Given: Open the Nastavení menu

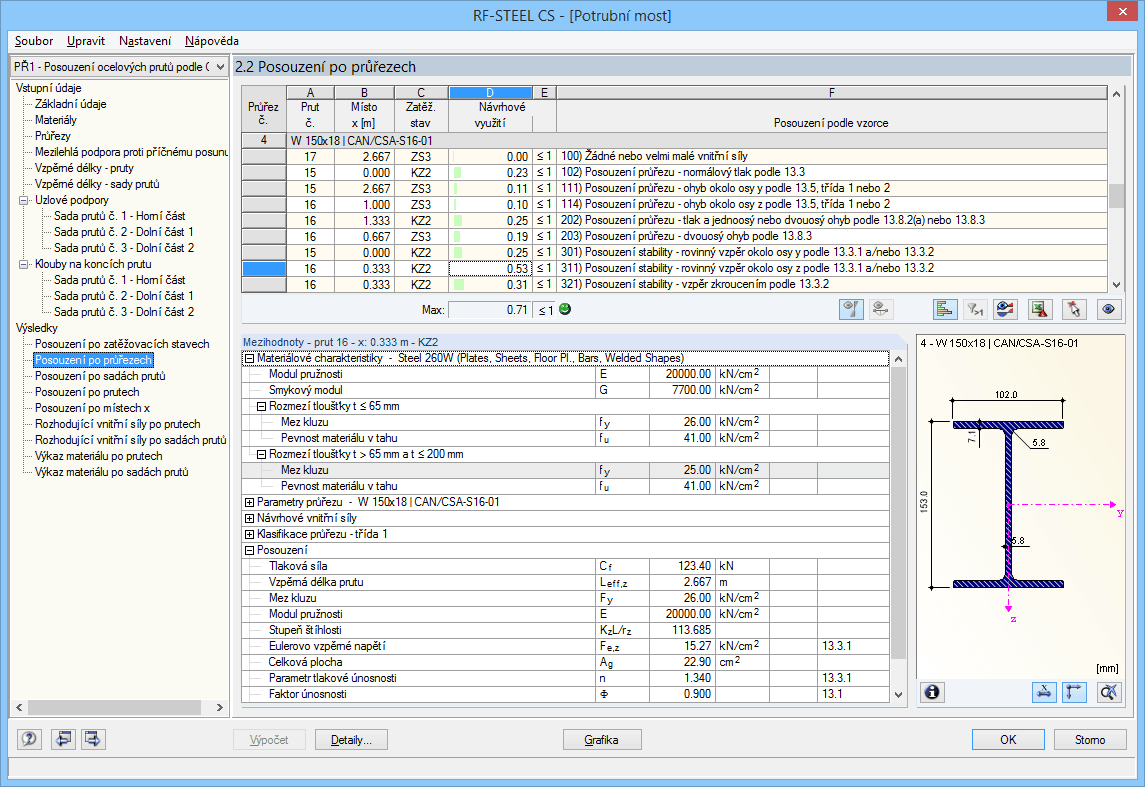Looking at the screenshot, I should (145, 41).
